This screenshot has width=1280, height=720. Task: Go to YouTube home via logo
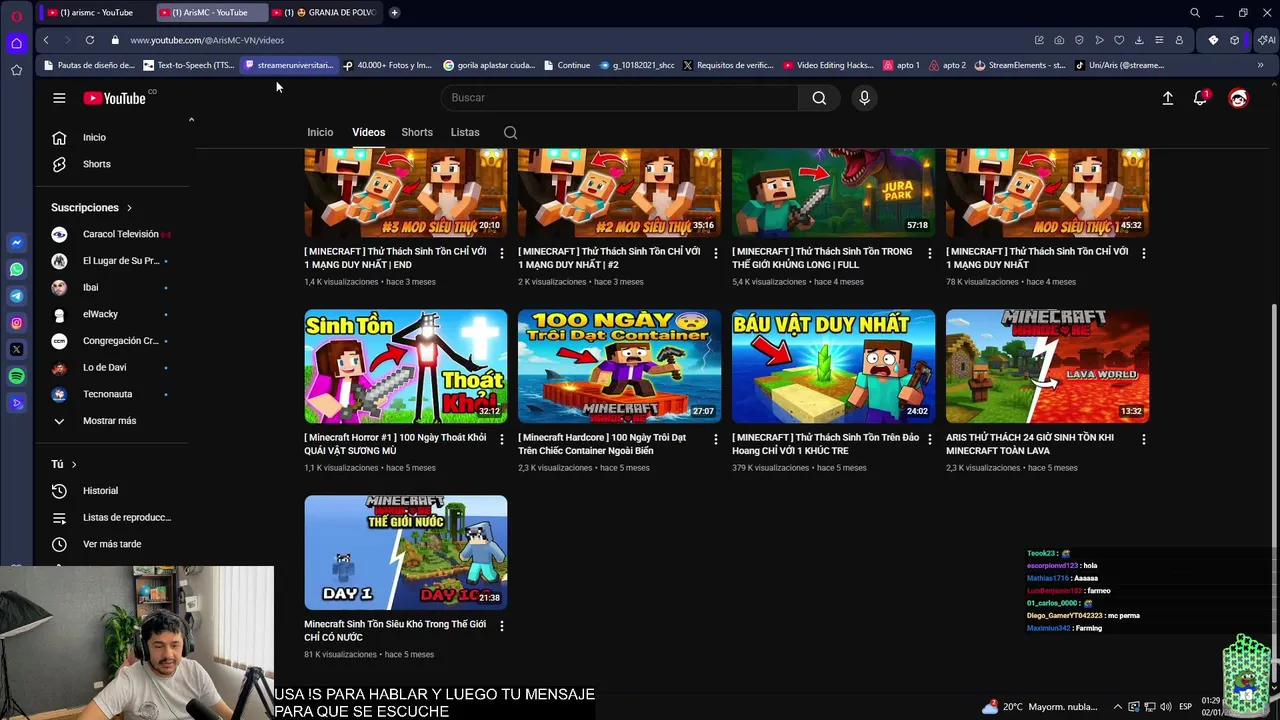pyautogui.click(x=114, y=98)
